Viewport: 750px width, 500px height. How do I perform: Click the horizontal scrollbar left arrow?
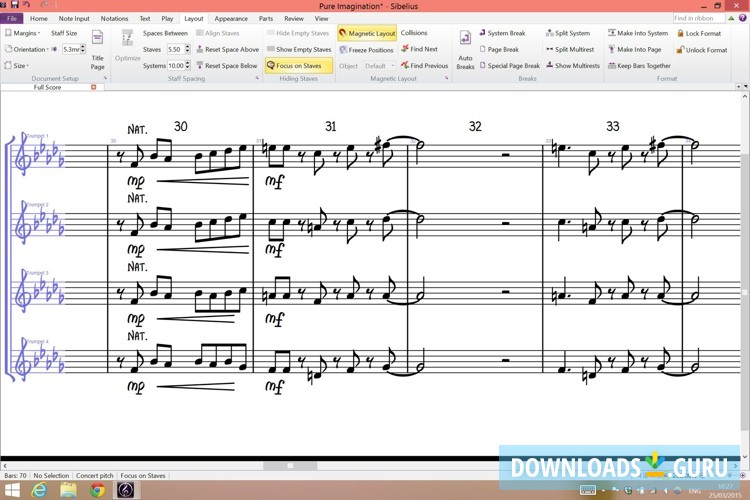tap(4, 466)
